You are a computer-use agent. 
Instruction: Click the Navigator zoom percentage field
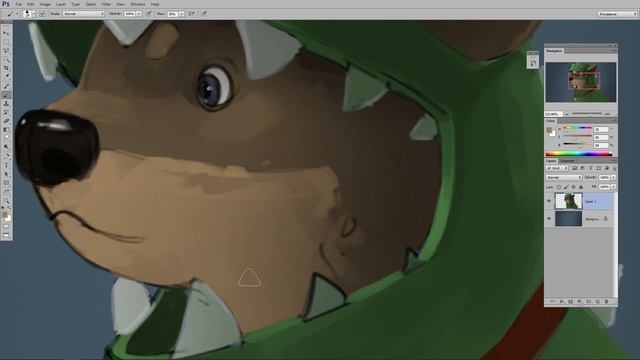553,114
